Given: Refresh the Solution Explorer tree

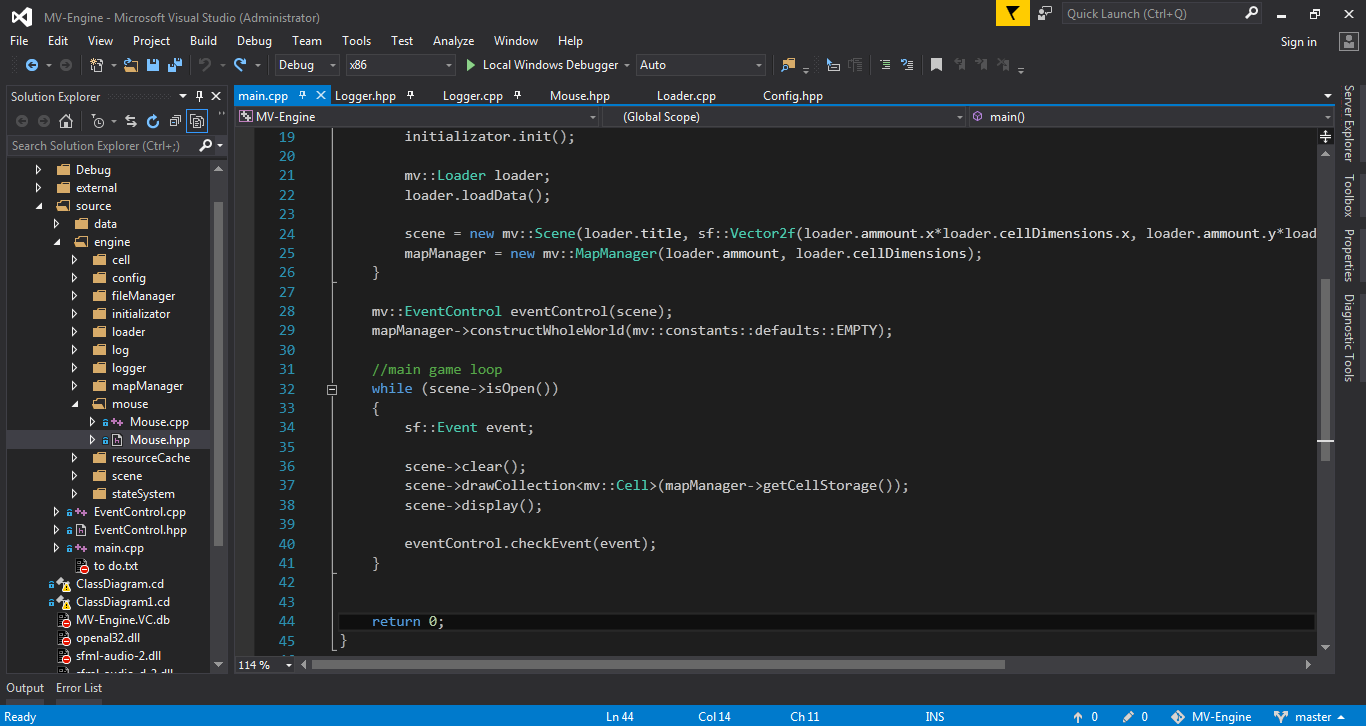Looking at the screenshot, I should tap(153, 121).
